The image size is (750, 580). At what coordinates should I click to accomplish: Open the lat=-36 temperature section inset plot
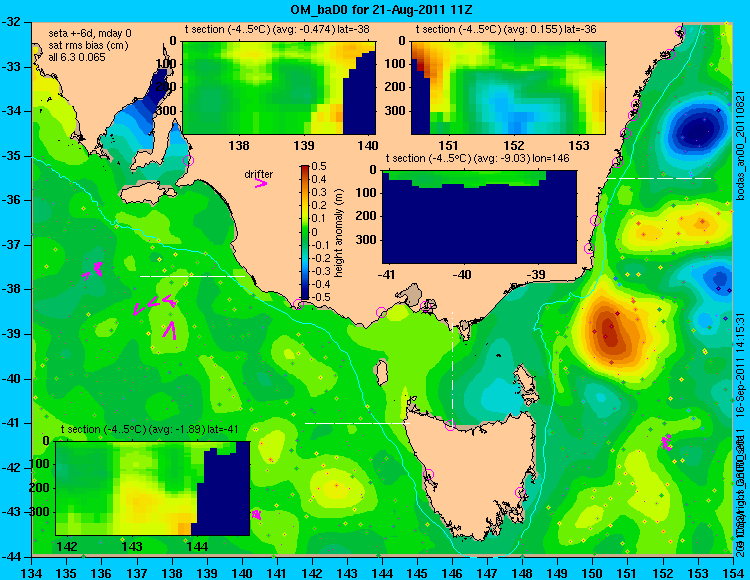pos(508,87)
